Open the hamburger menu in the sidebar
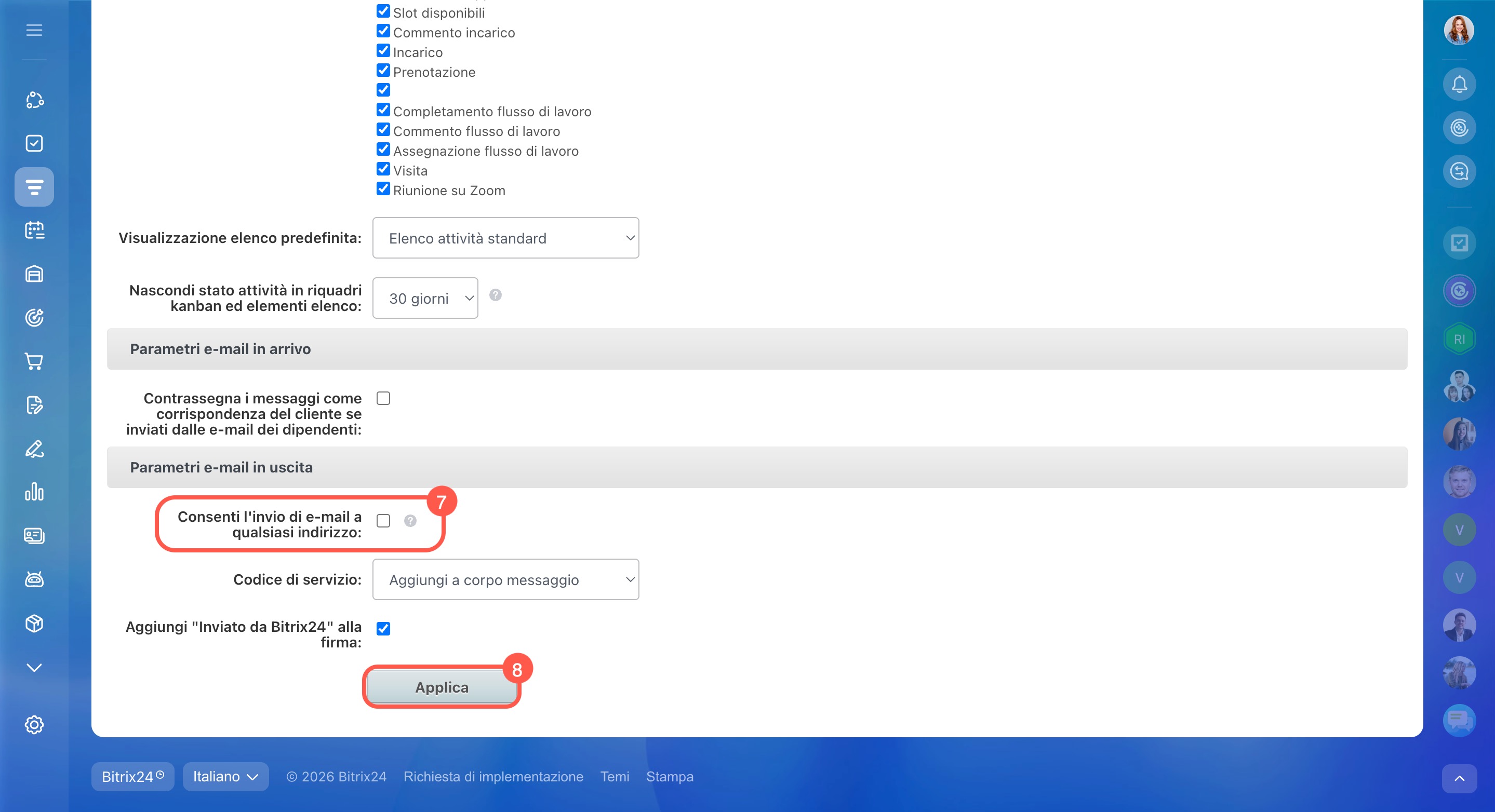 point(34,30)
